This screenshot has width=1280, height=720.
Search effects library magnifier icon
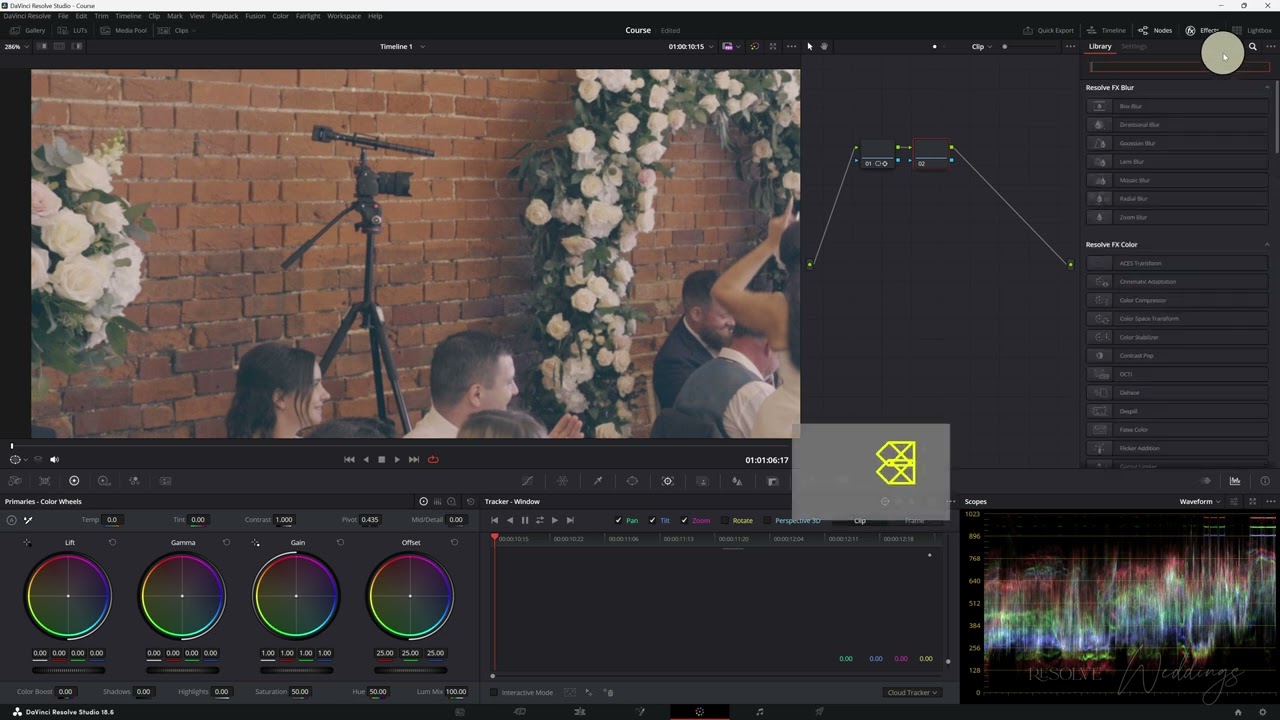pos(1252,47)
